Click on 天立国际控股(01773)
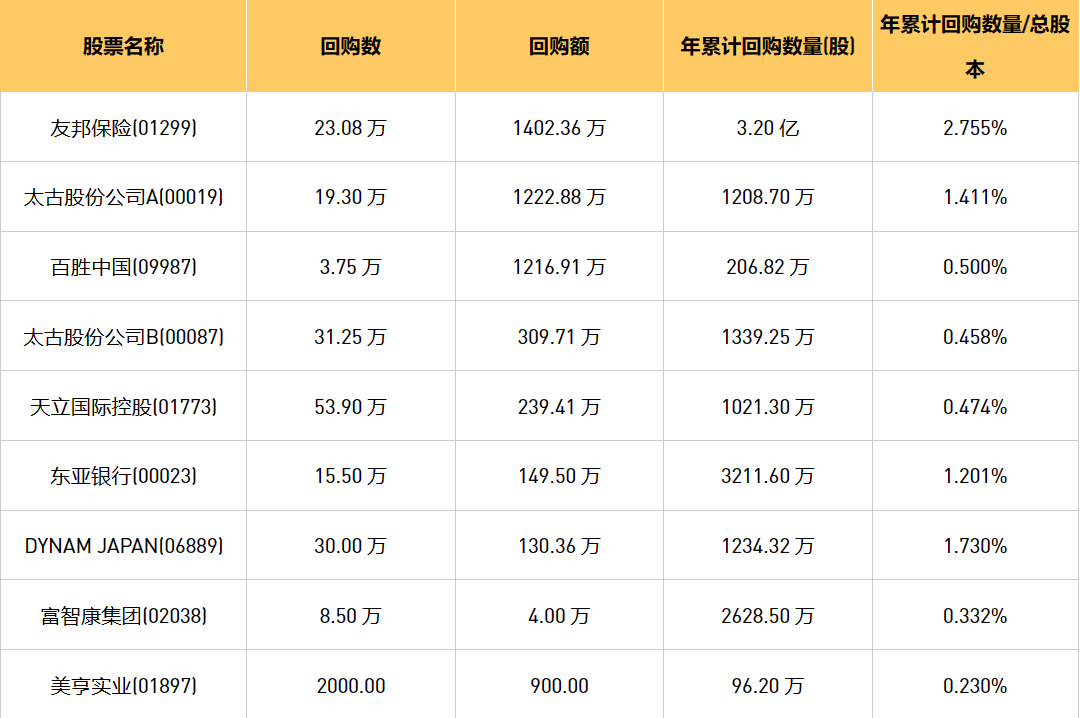Screen dimensions: 1080x718 (123, 407)
